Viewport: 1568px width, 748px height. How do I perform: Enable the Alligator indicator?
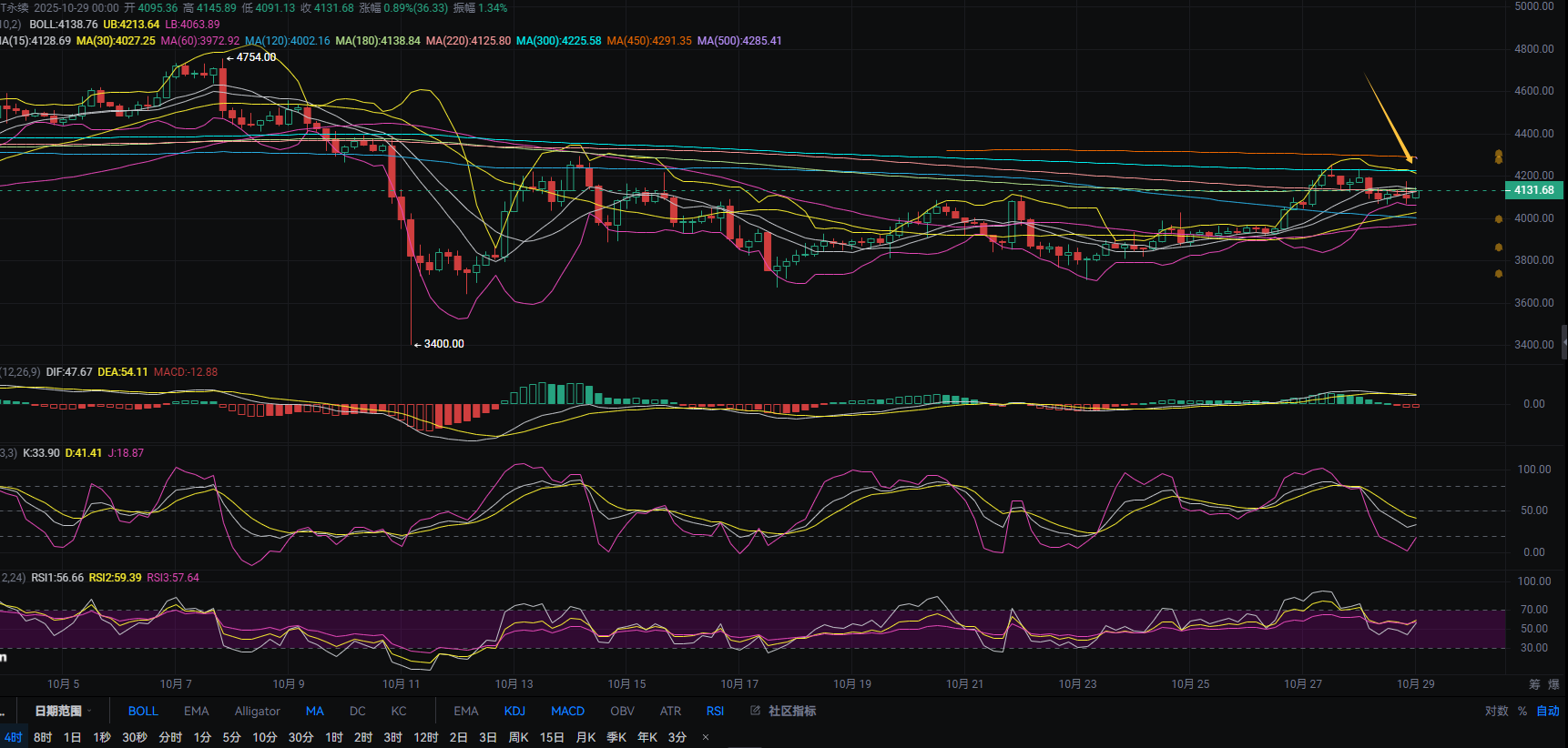(x=257, y=711)
